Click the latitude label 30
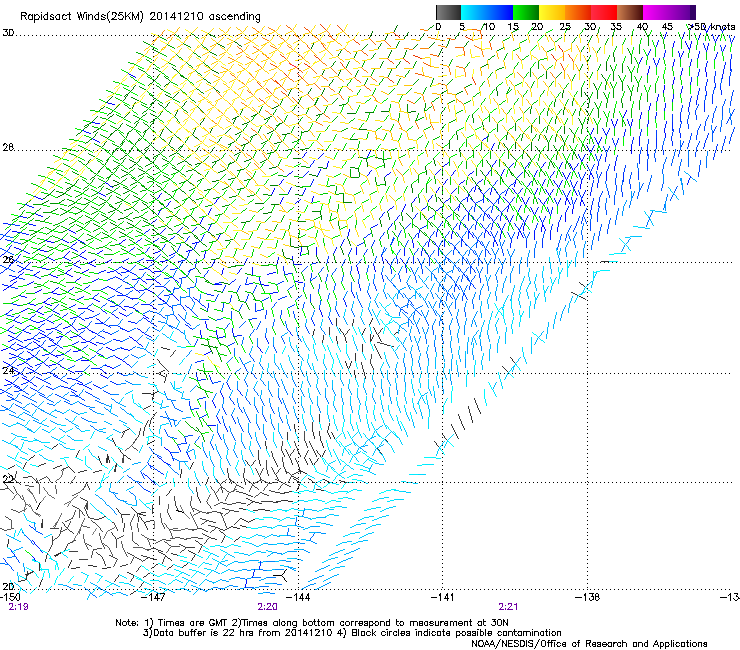740x650 pixels. coord(8,33)
